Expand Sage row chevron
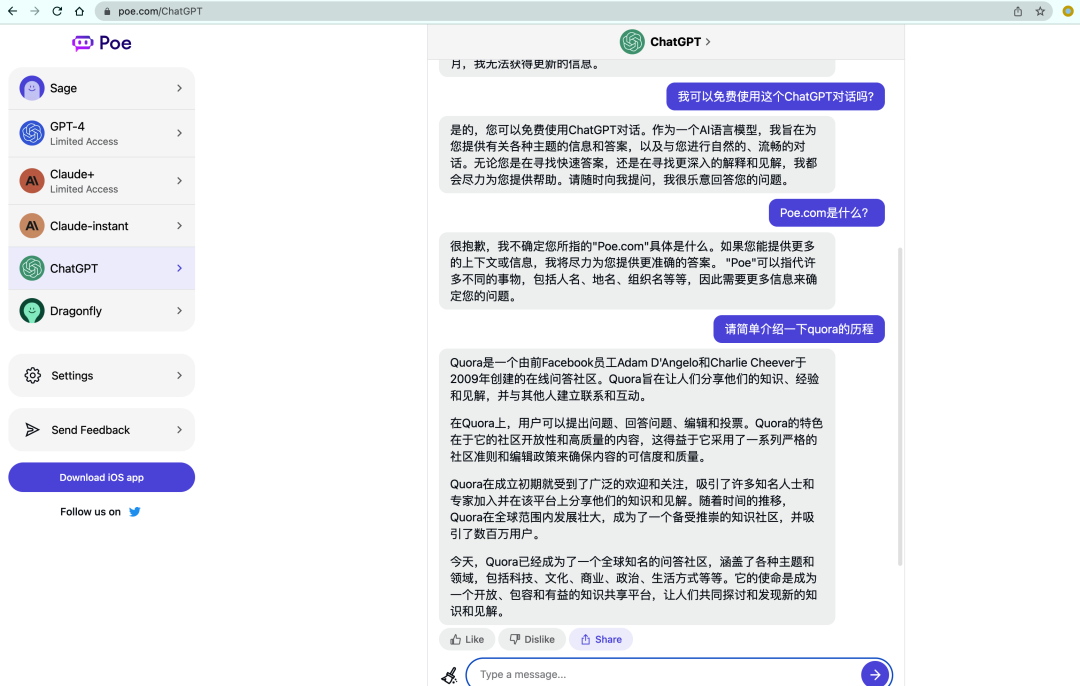 pyautogui.click(x=179, y=88)
